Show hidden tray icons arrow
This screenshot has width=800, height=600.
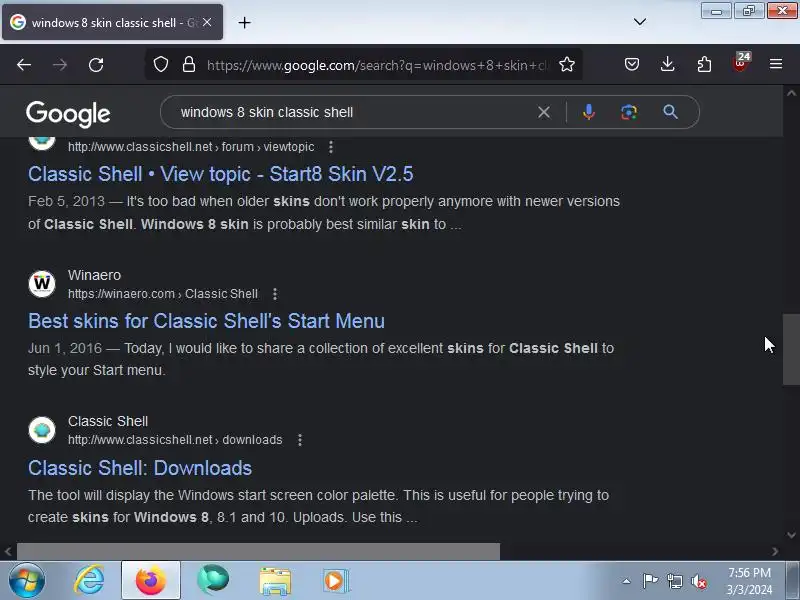[x=626, y=581]
